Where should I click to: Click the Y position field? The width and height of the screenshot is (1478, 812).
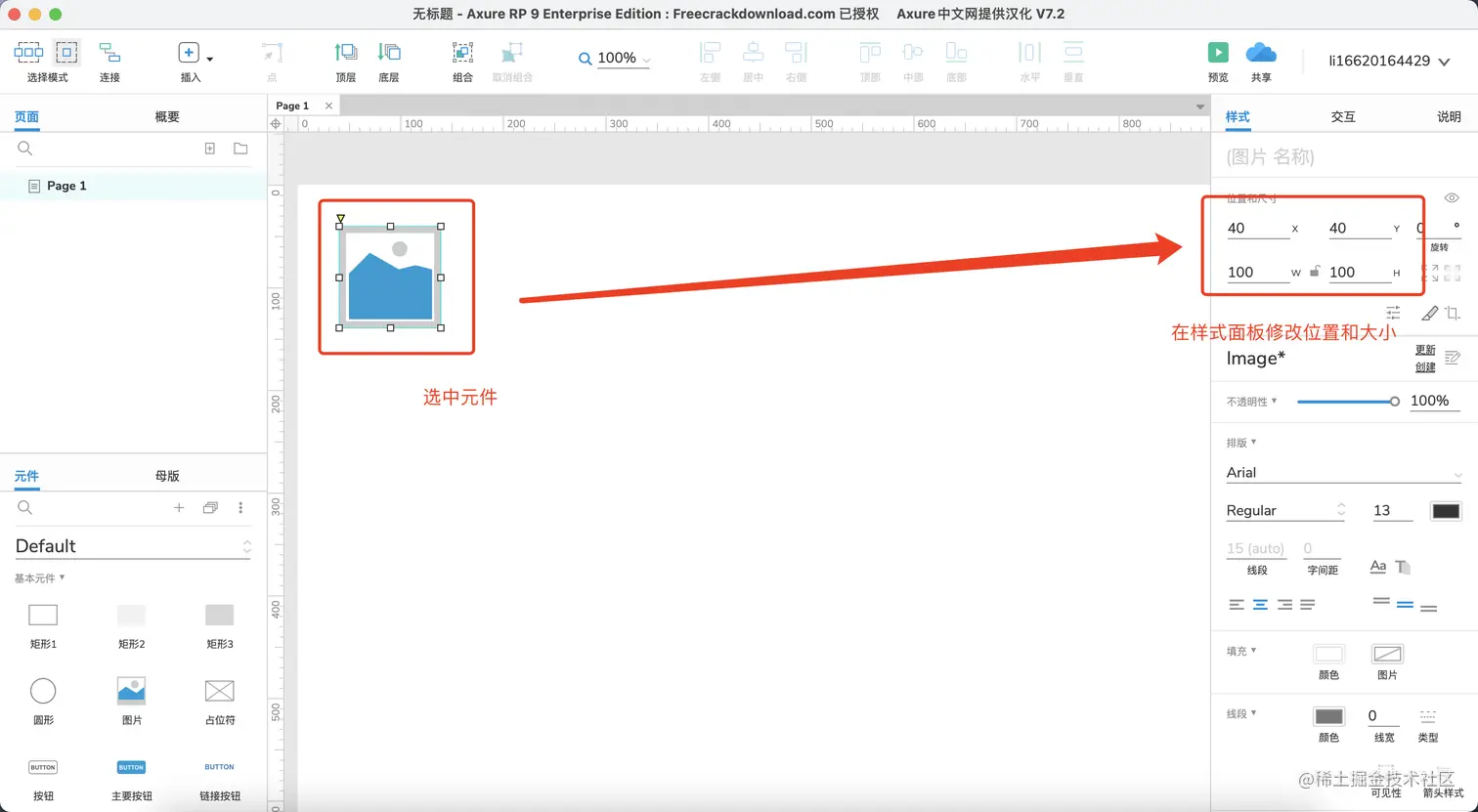(1360, 229)
